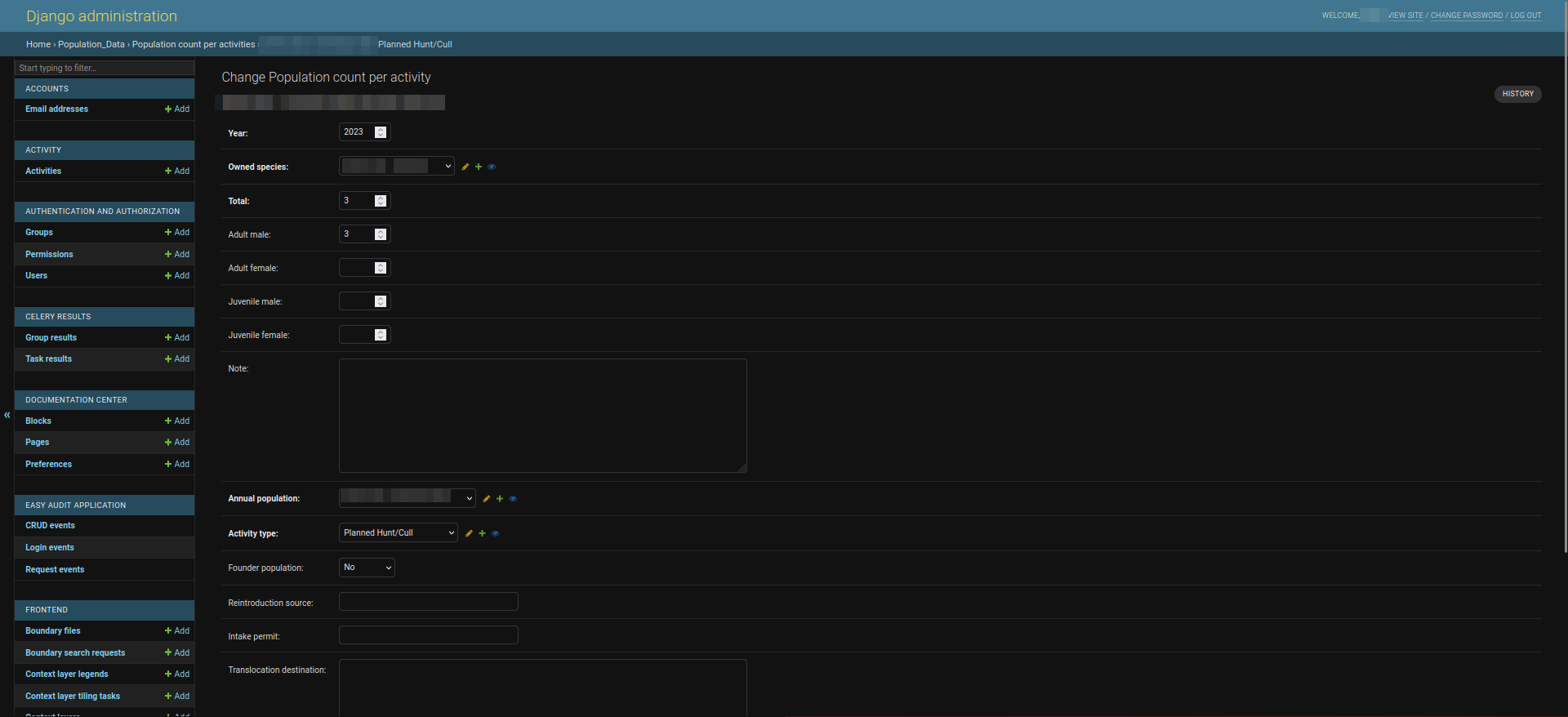The width and height of the screenshot is (1568, 717).
Task: Open the Users model list
Action: pyautogui.click(x=36, y=276)
